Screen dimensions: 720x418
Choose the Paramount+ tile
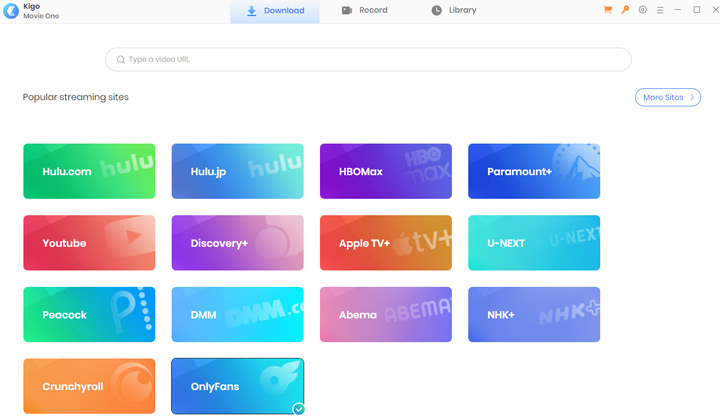coord(534,171)
